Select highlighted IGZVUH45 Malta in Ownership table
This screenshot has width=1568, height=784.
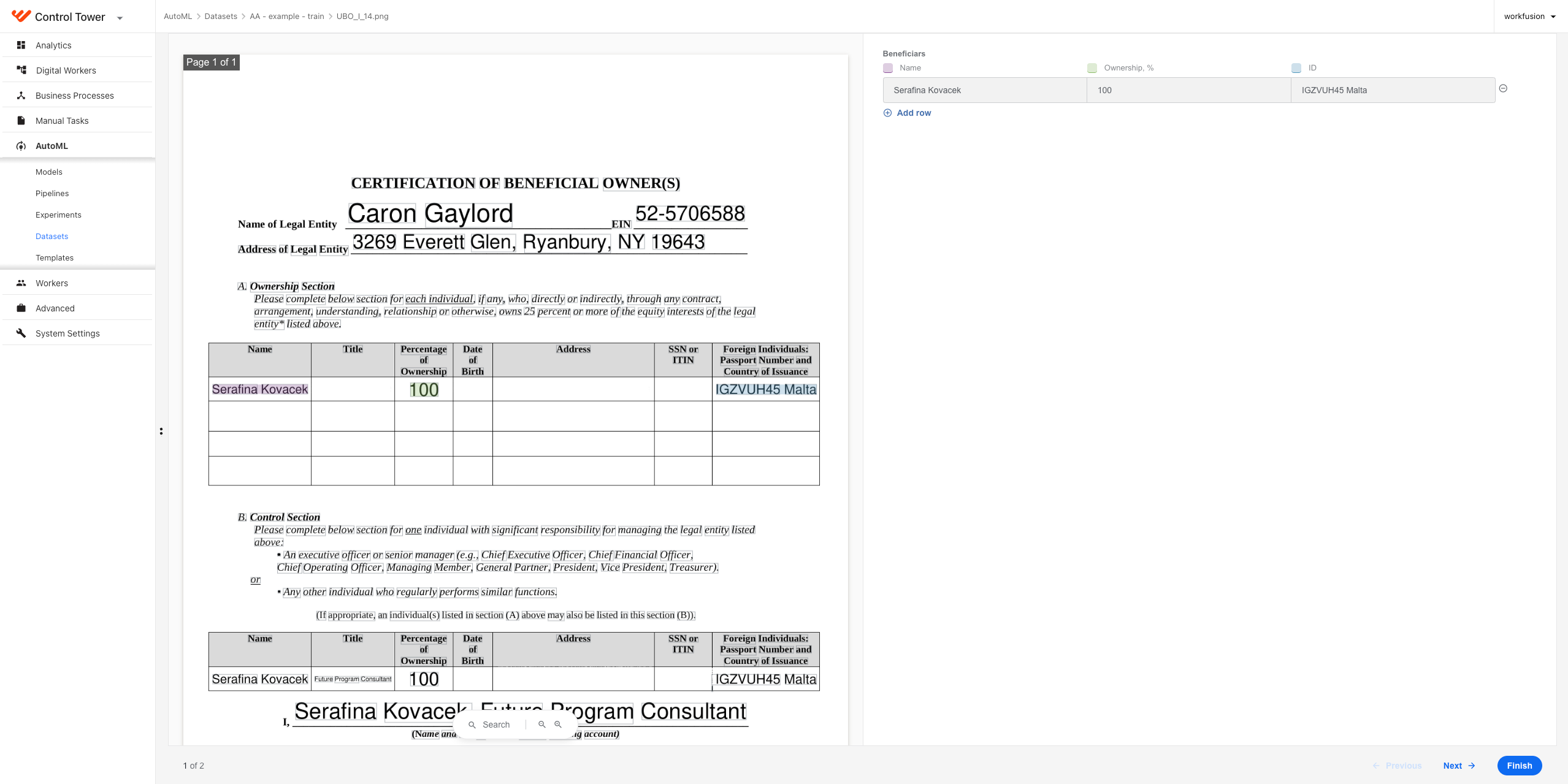tap(766, 389)
